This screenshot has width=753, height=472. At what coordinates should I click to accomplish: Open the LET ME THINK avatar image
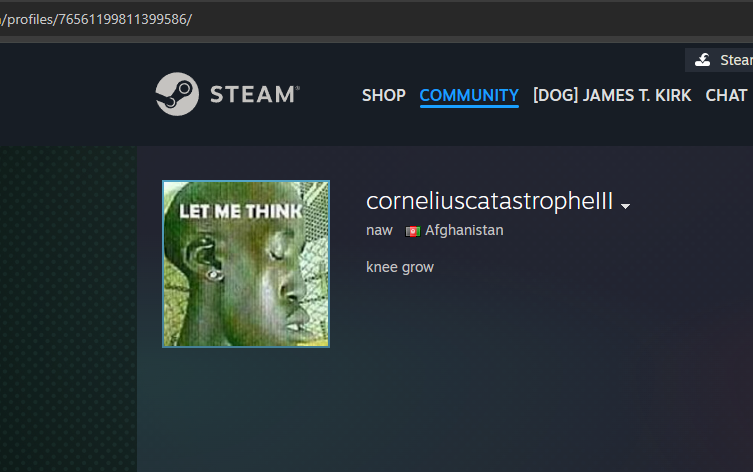(x=246, y=264)
